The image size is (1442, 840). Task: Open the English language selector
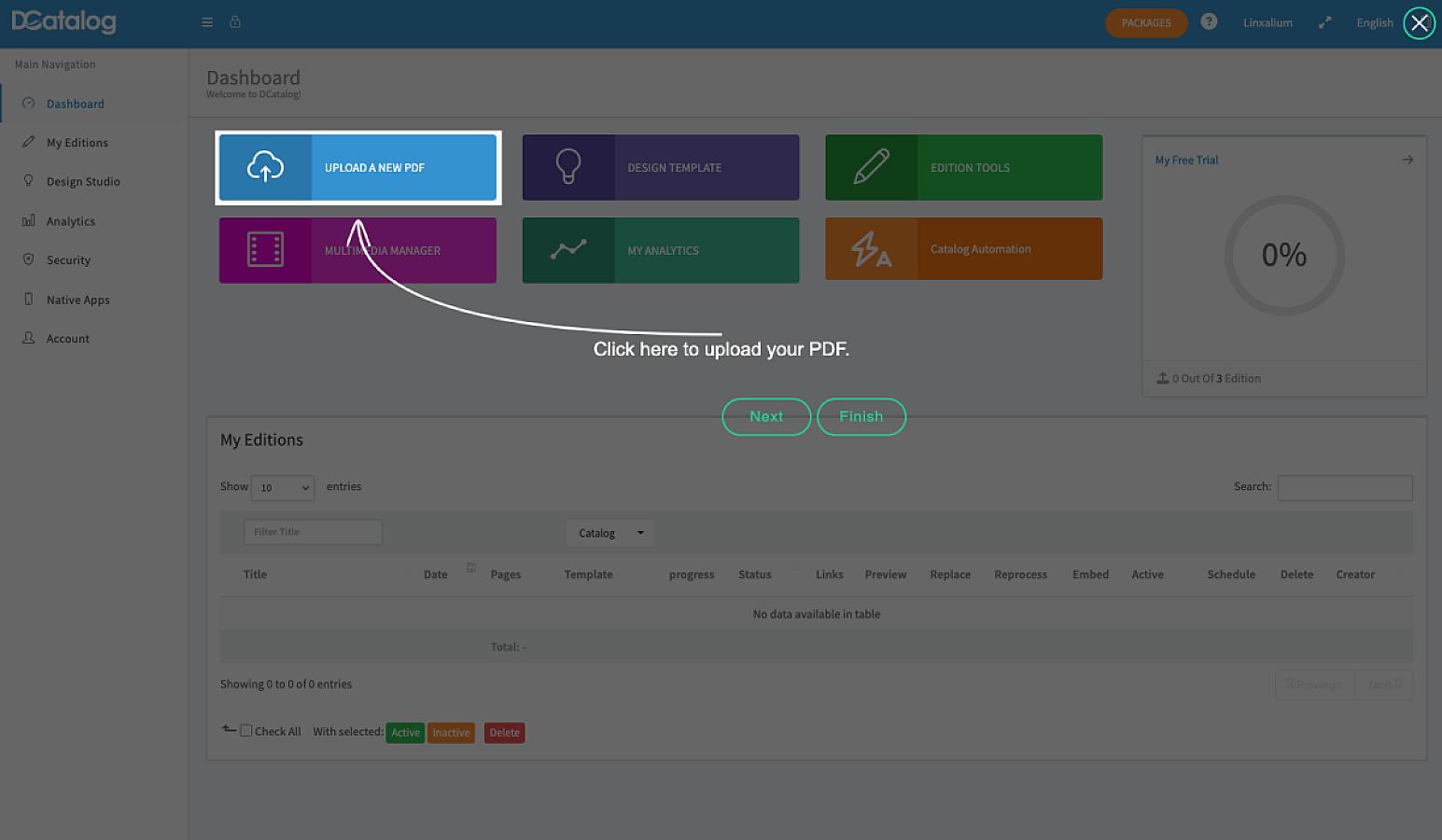click(x=1375, y=22)
